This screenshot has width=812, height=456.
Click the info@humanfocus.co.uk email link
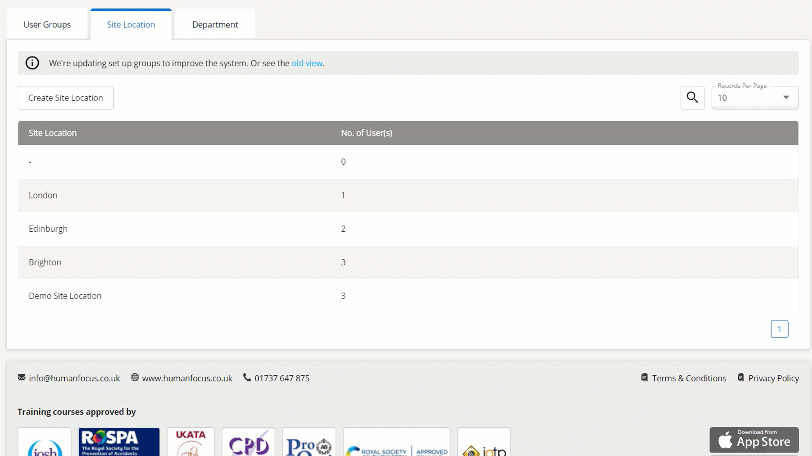[x=74, y=378]
